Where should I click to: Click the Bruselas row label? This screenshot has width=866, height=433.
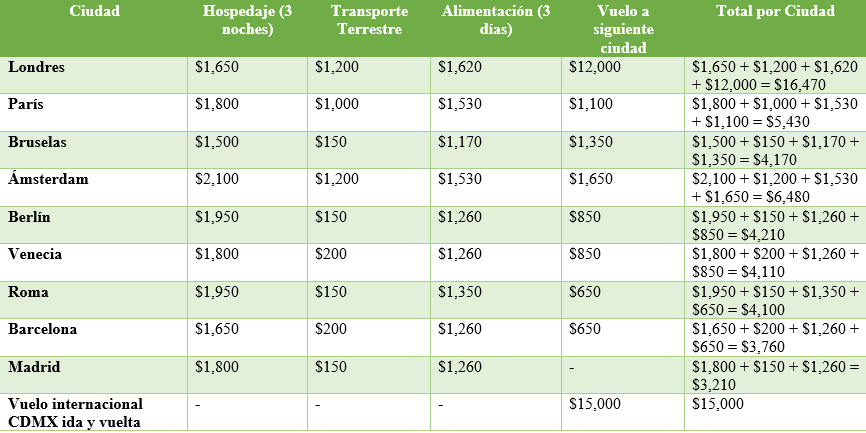pyautogui.click(x=37, y=143)
